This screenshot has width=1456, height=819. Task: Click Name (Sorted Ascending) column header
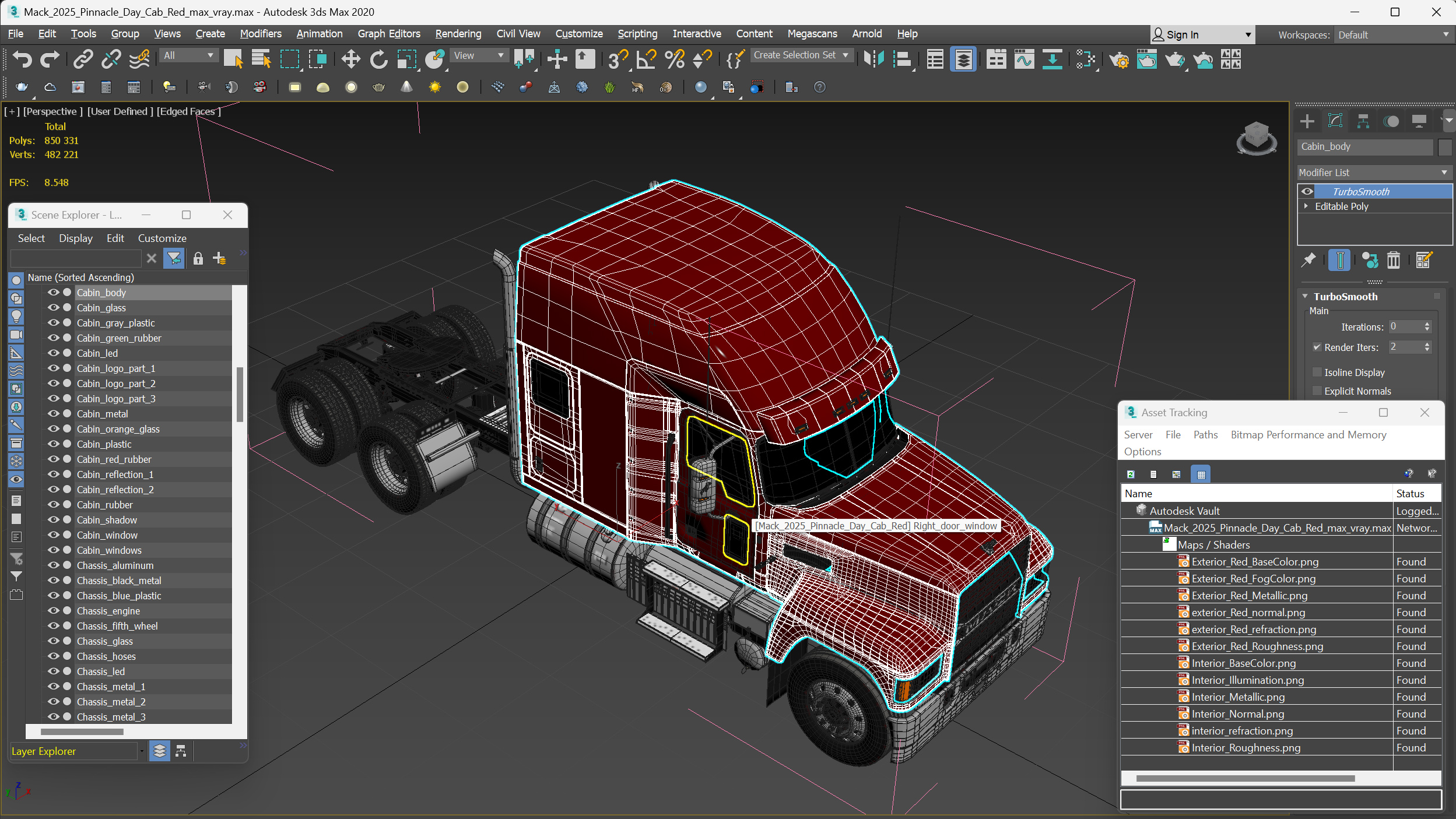[x=81, y=277]
